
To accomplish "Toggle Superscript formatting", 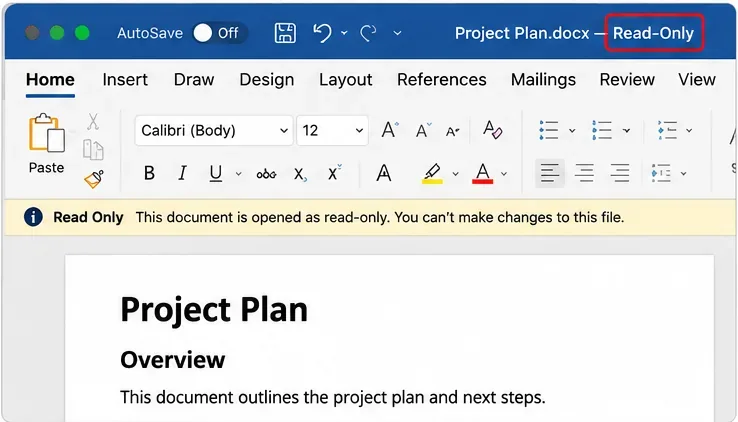I will [x=334, y=173].
